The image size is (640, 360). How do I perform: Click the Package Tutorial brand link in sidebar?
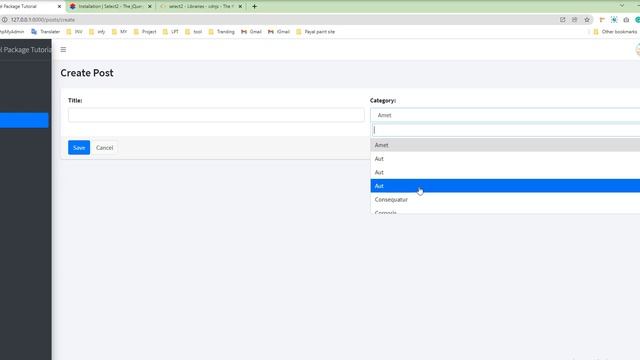(26, 50)
